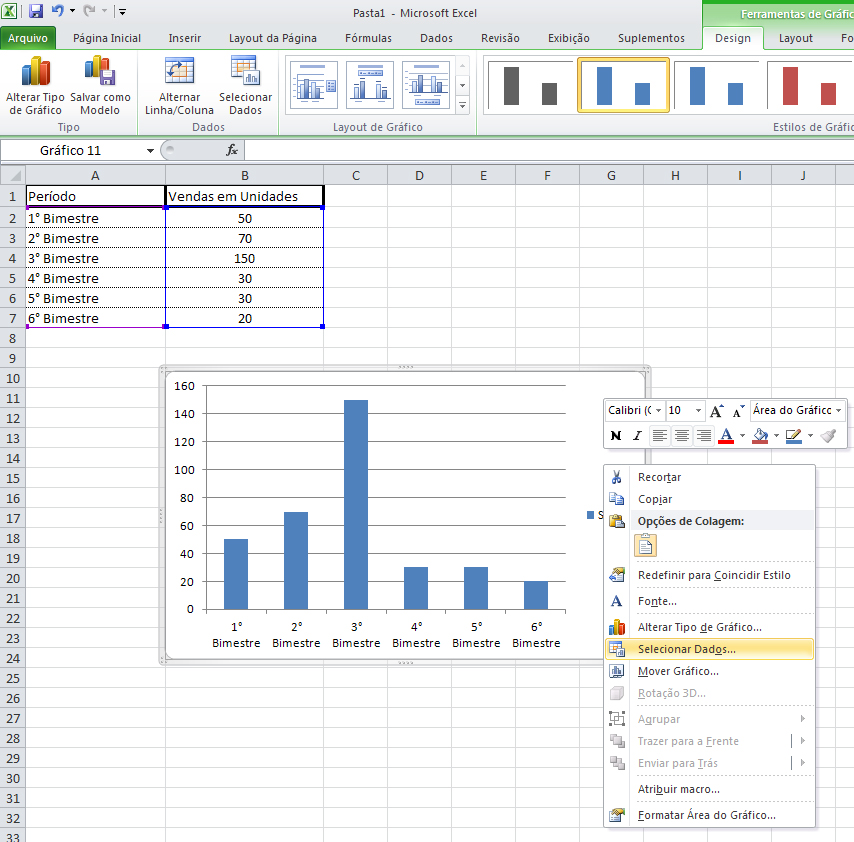The image size is (854, 842).
Task: Choose the first chart layout thumbnail
Action: (314, 84)
